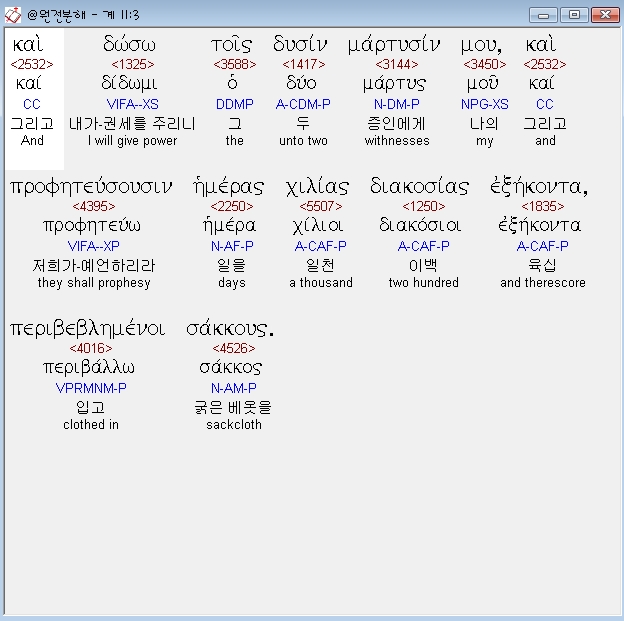Click English gloss 'days'
The image size is (624, 621).
tap(232, 283)
